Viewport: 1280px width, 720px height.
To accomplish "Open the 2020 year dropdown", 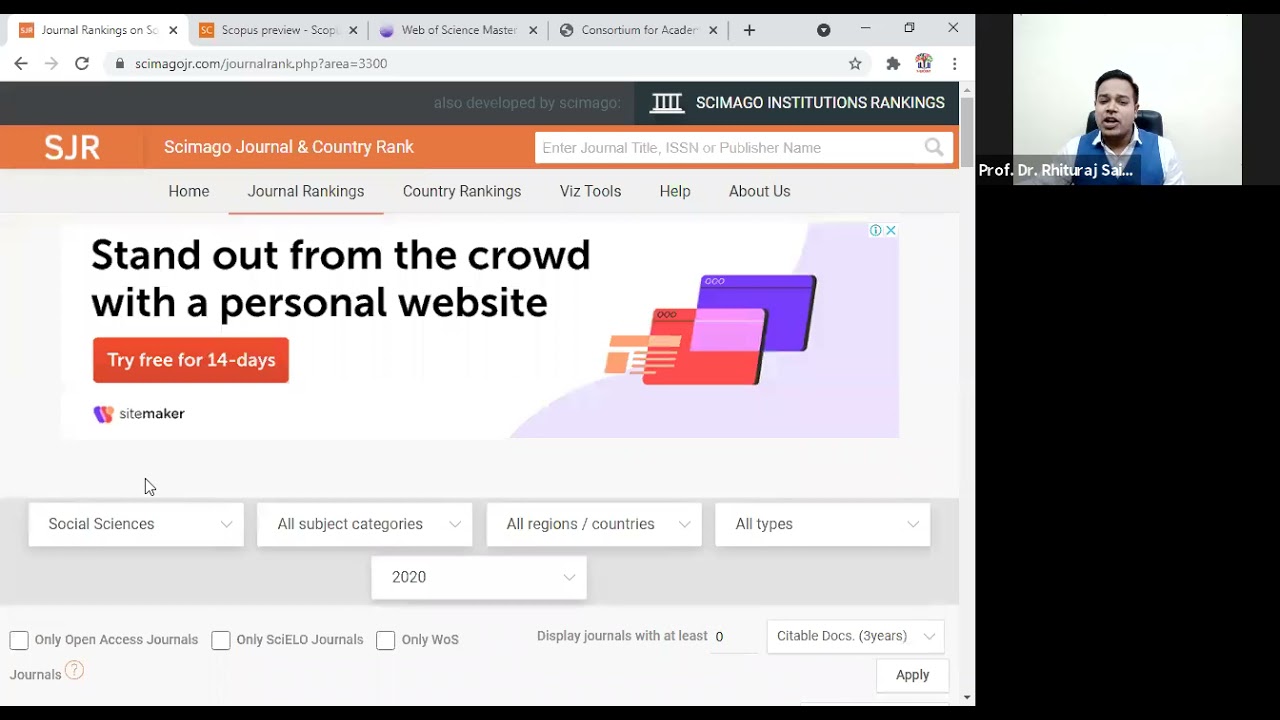I will [479, 577].
